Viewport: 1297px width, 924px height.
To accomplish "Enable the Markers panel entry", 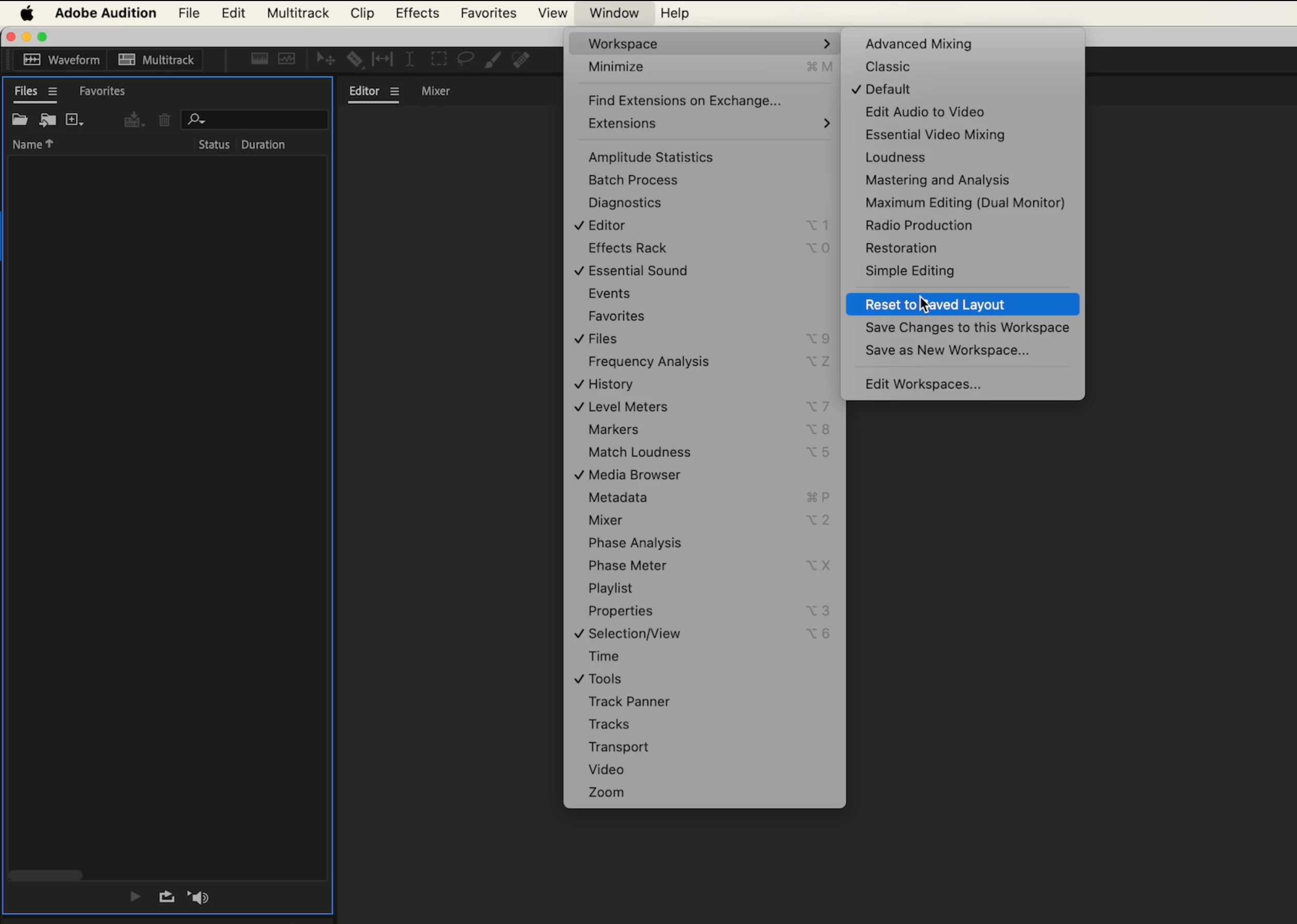I will (613, 430).
